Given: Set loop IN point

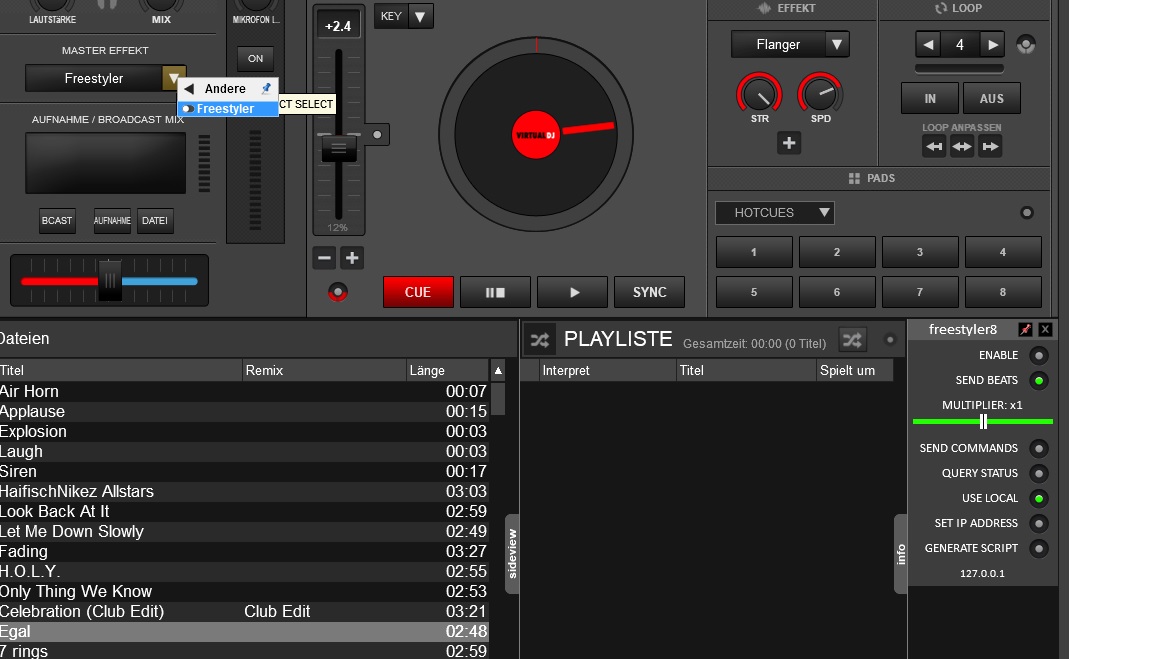Looking at the screenshot, I should coord(929,98).
